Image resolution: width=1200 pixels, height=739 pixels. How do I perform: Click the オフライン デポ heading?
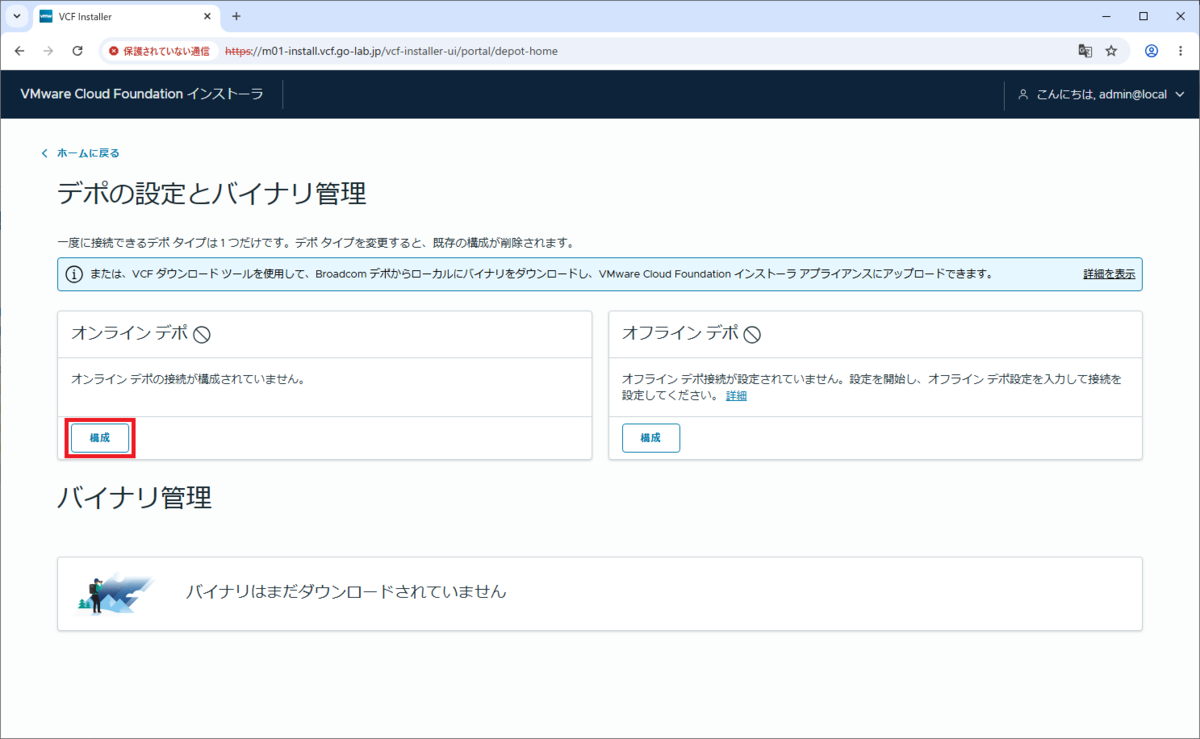680,333
